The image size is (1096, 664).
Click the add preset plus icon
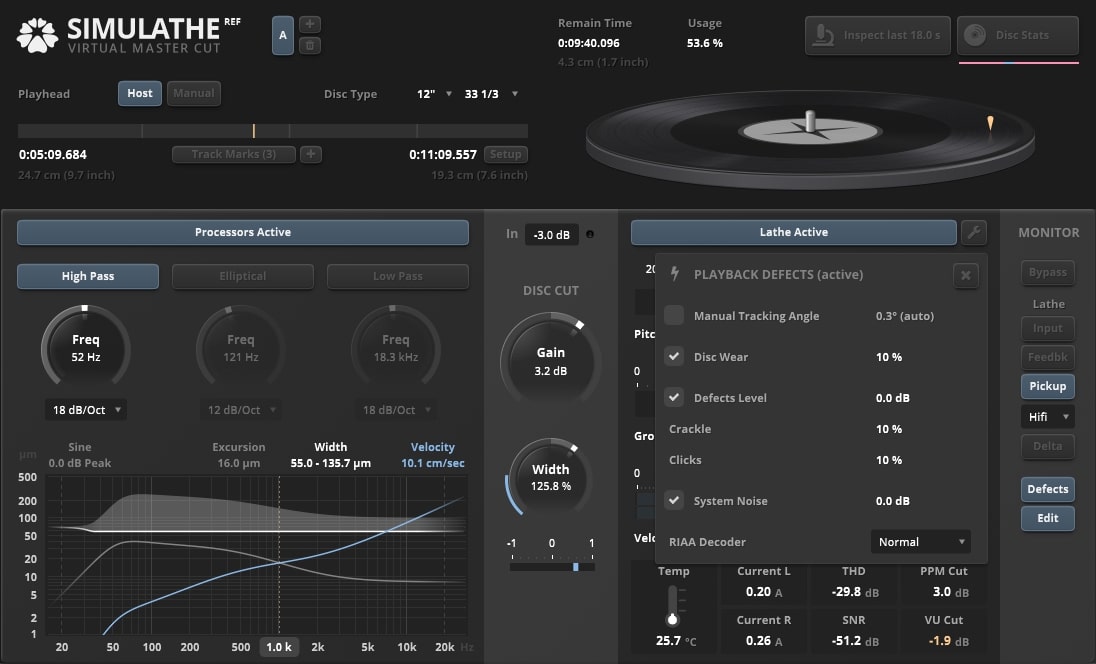[x=311, y=24]
